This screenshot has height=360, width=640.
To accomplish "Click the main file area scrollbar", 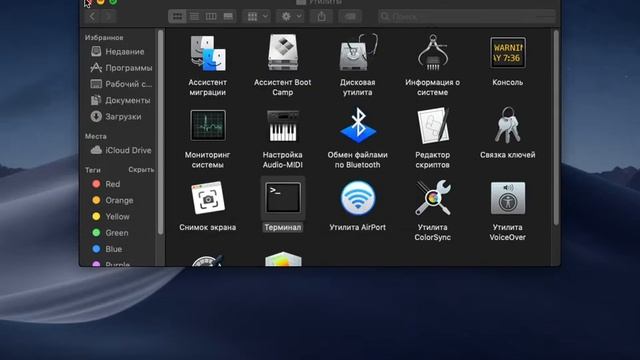I will coord(556,127).
